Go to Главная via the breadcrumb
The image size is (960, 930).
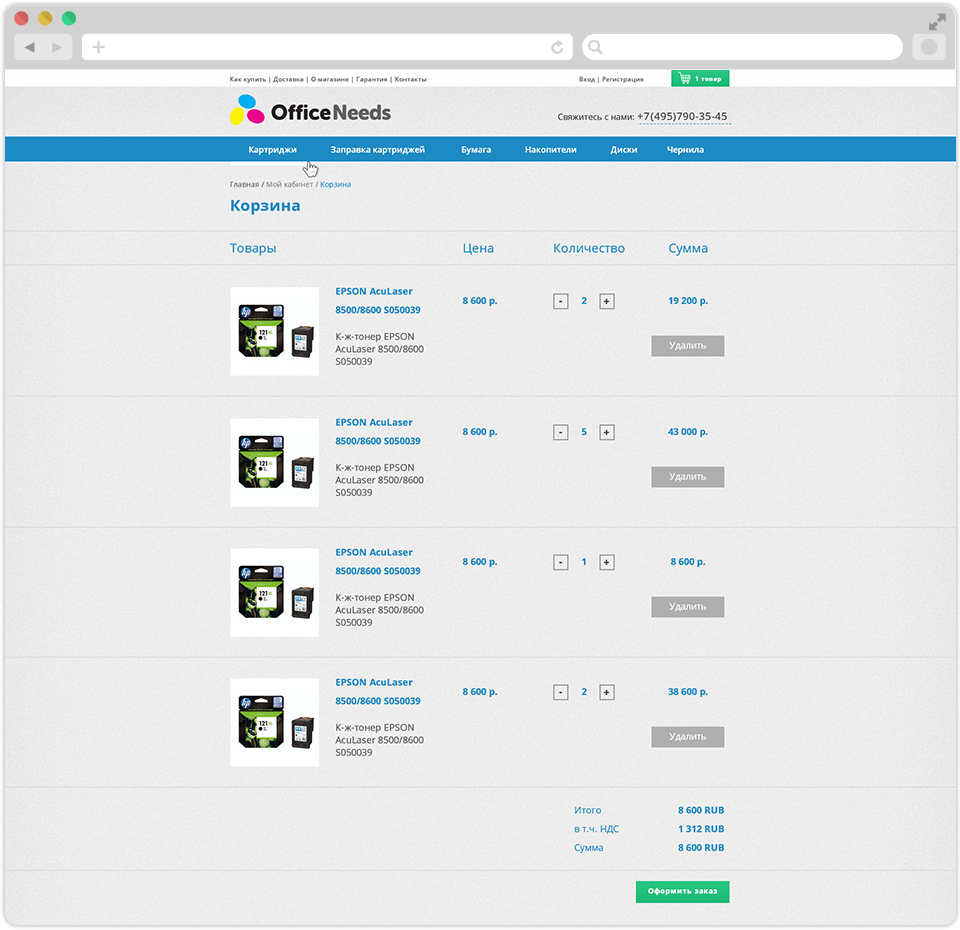tap(244, 185)
